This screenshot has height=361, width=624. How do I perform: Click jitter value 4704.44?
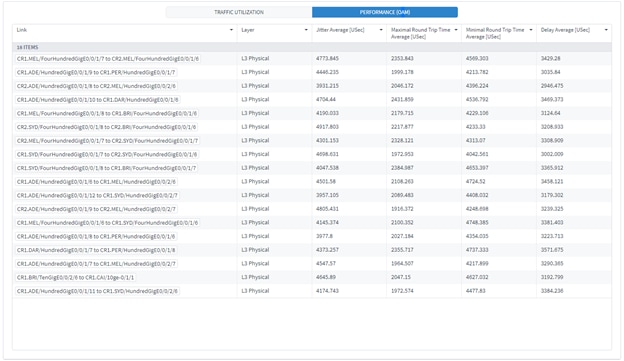tap(326, 100)
